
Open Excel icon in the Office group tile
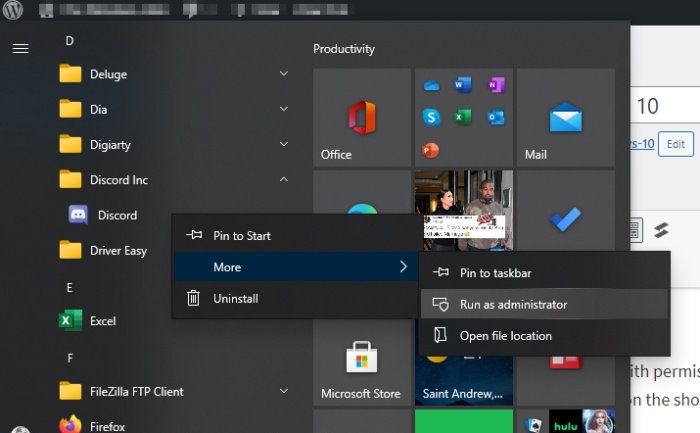[x=463, y=117]
